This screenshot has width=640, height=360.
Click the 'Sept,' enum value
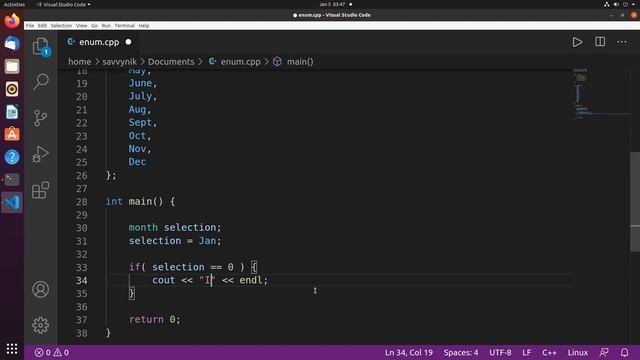coord(143,122)
